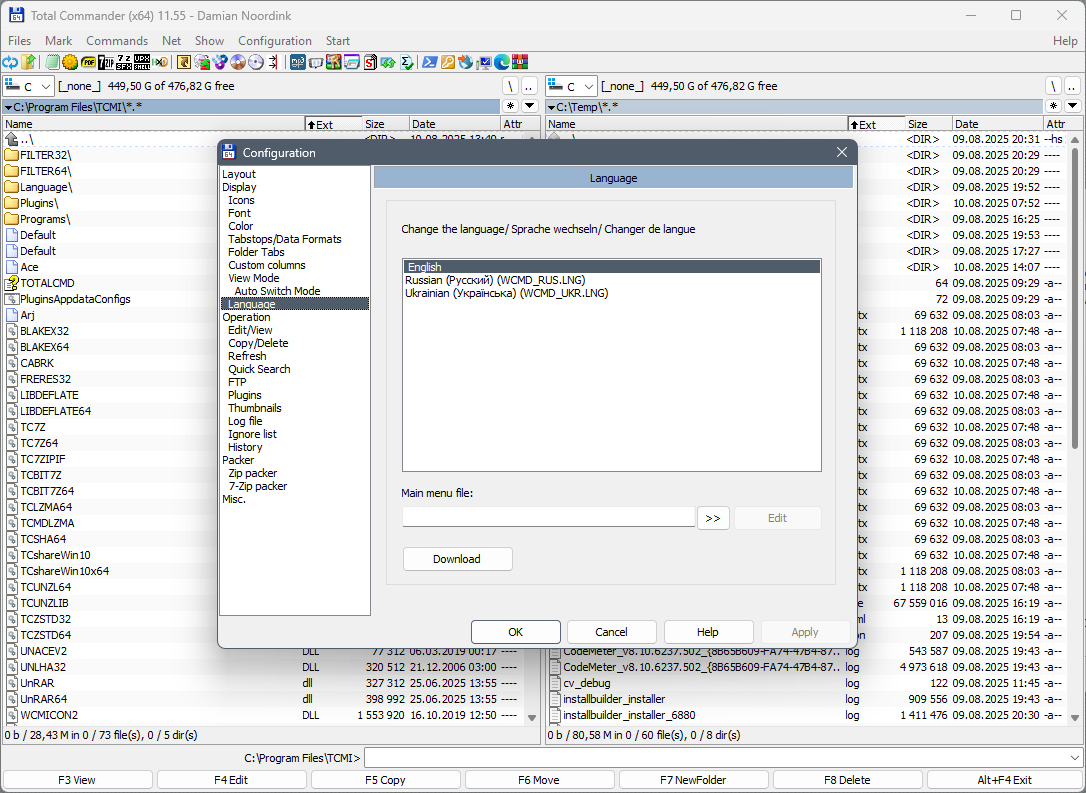Select Zip packer in configuration tree

click(253, 473)
